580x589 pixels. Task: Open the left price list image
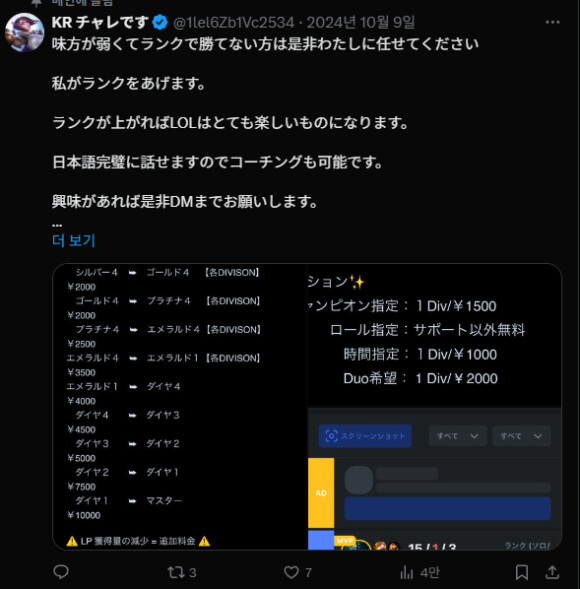(180, 407)
